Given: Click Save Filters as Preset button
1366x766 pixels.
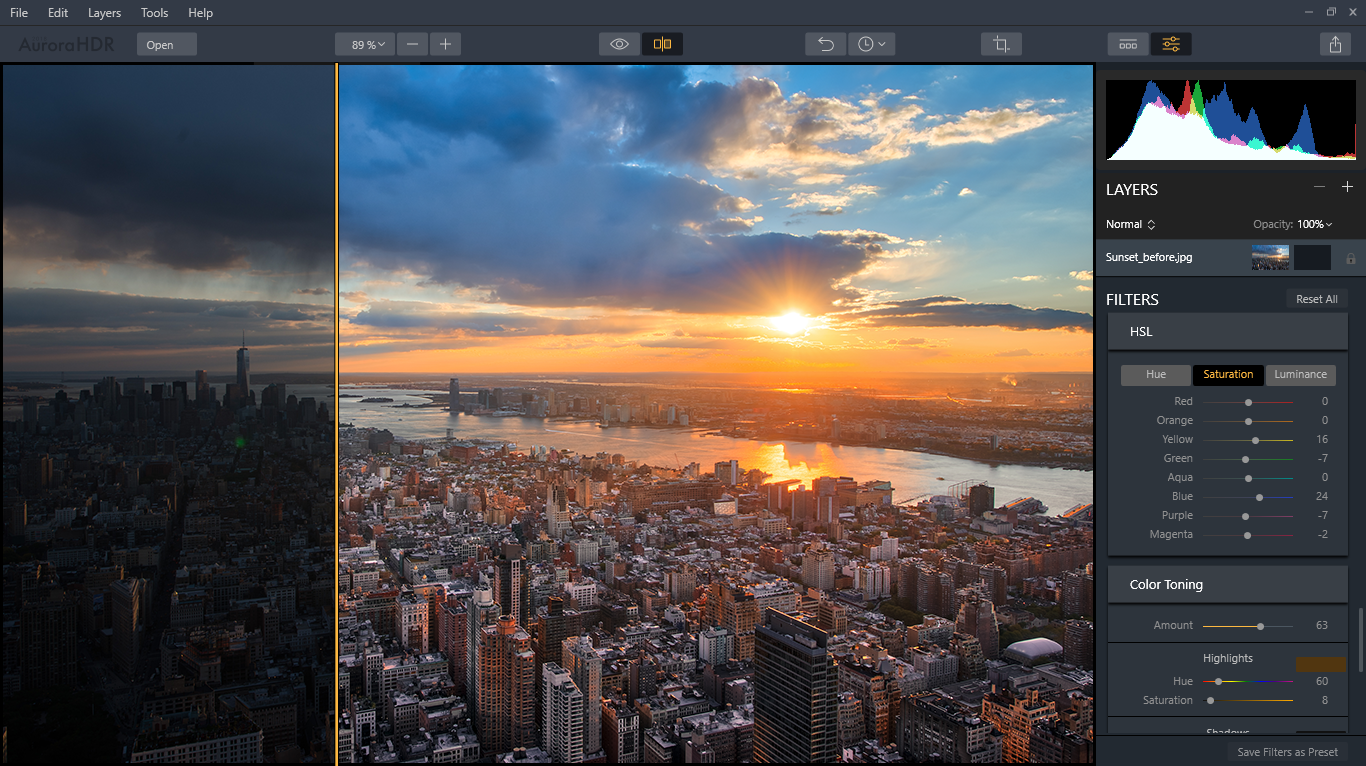Looking at the screenshot, I should 1286,752.
